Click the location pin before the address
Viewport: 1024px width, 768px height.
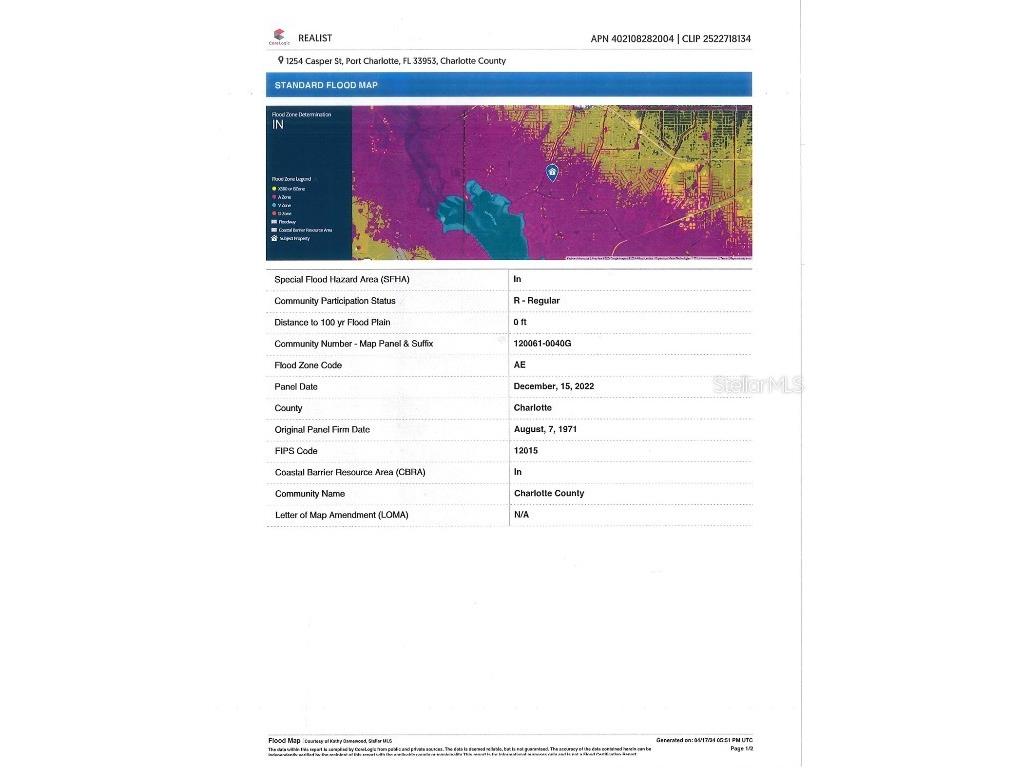[x=280, y=60]
